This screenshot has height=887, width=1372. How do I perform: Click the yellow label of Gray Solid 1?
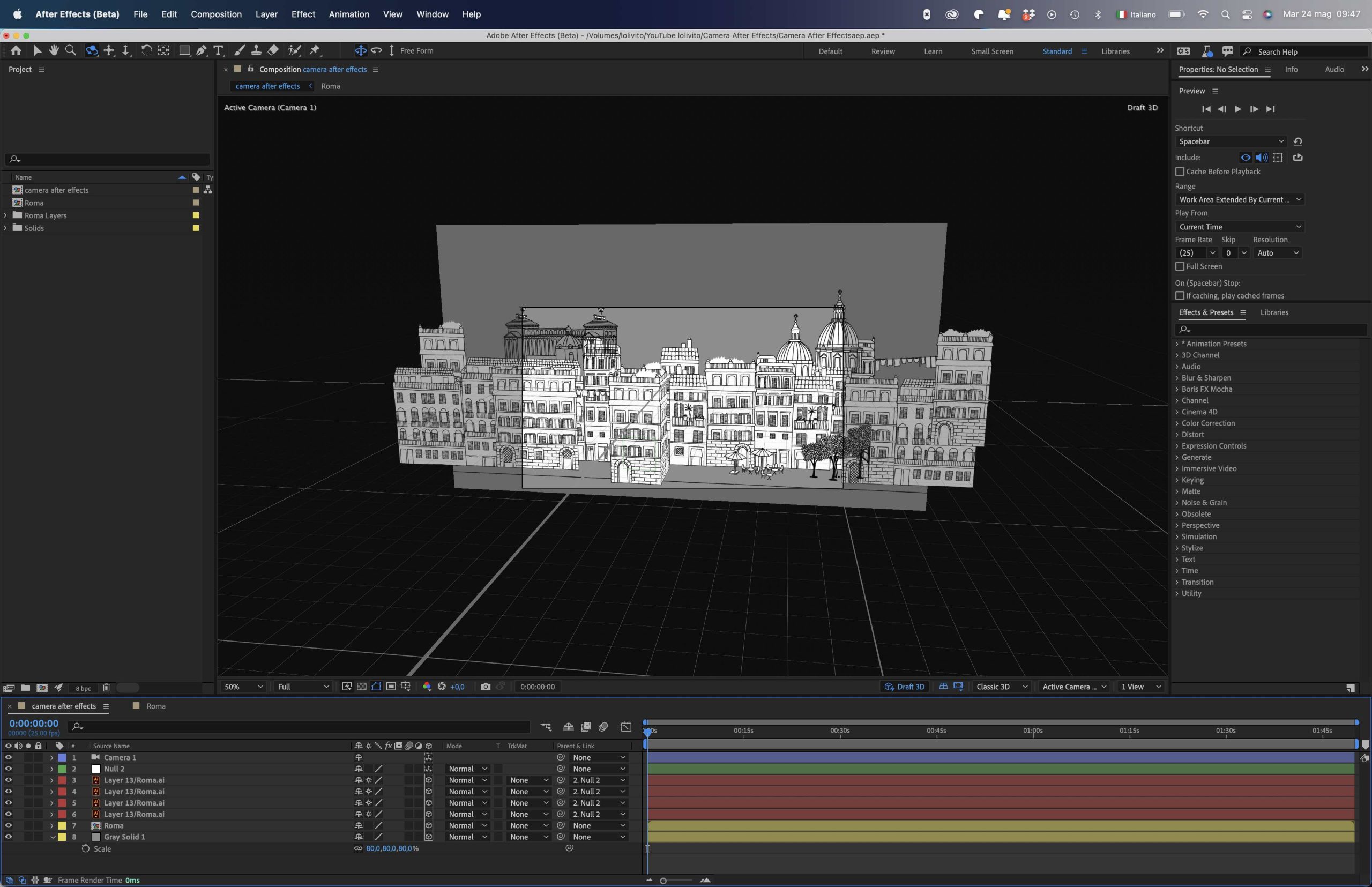pos(62,837)
